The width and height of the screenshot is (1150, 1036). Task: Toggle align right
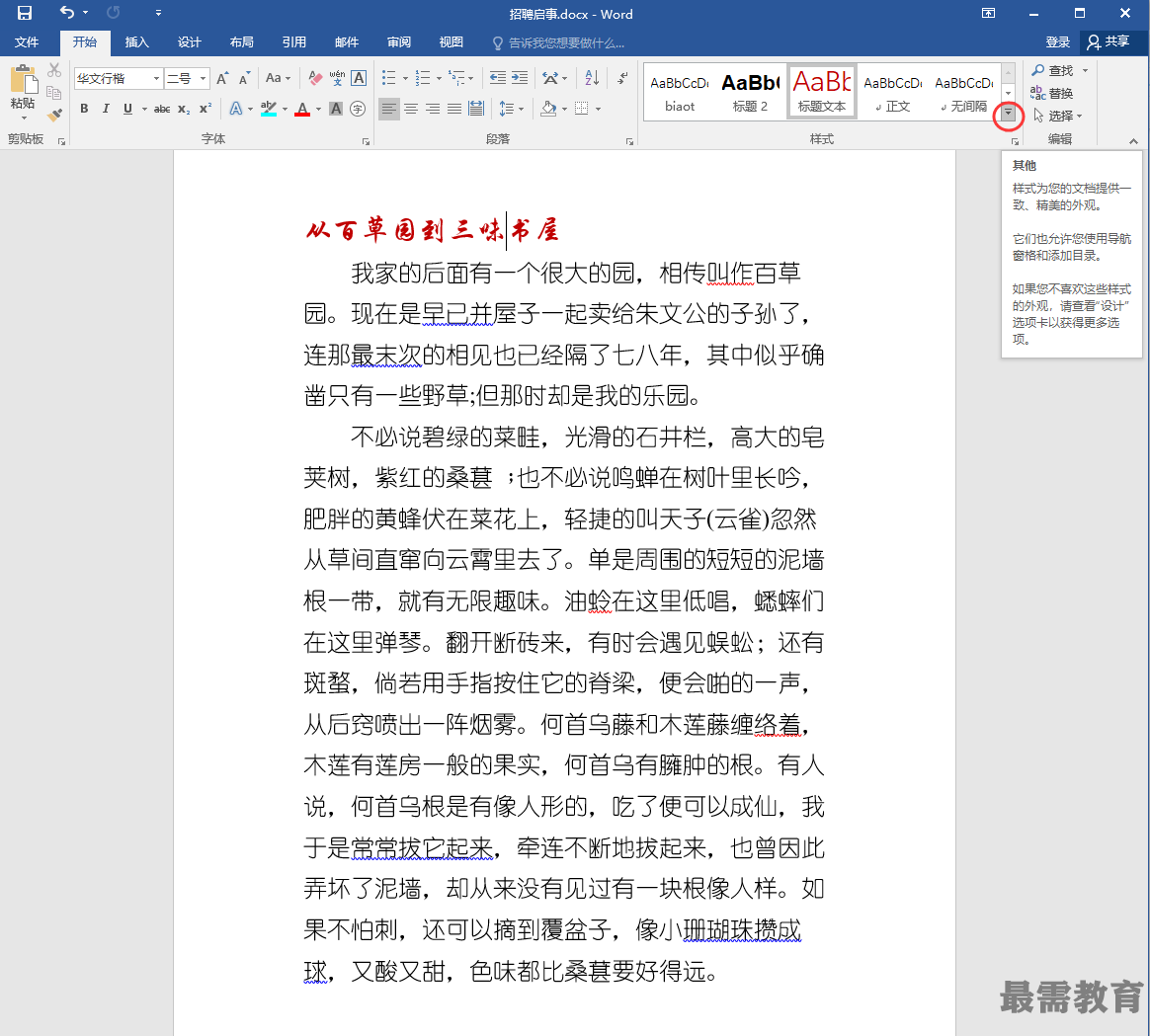tap(433, 109)
